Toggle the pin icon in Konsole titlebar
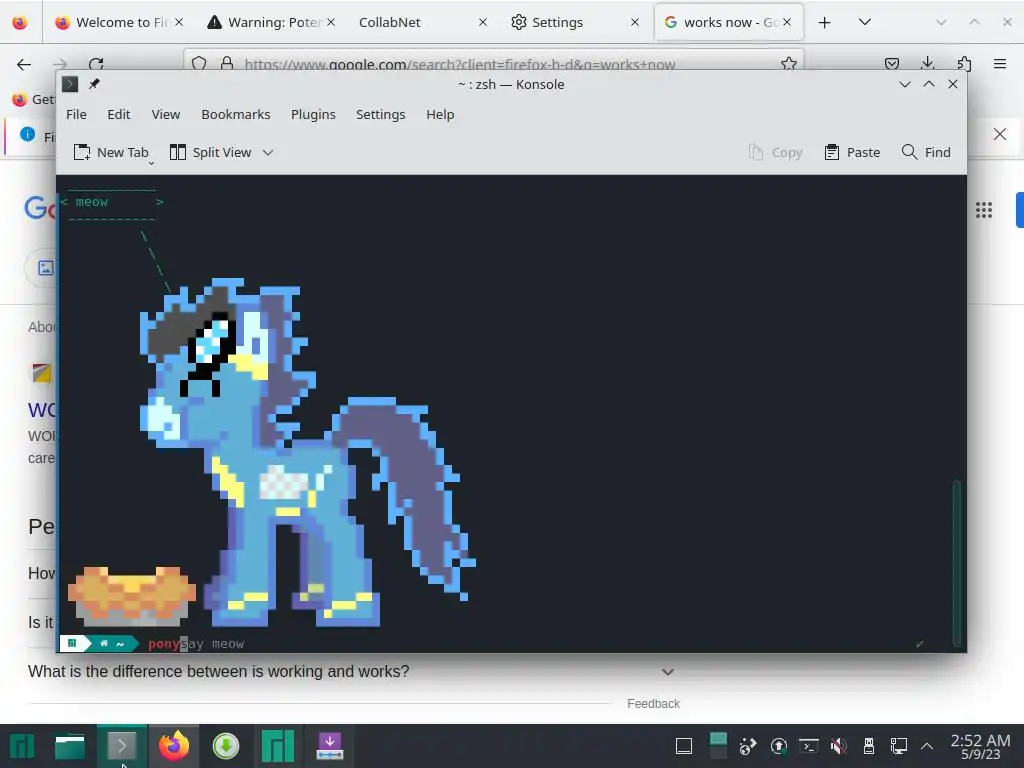The width and height of the screenshot is (1024, 768). click(94, 84)
